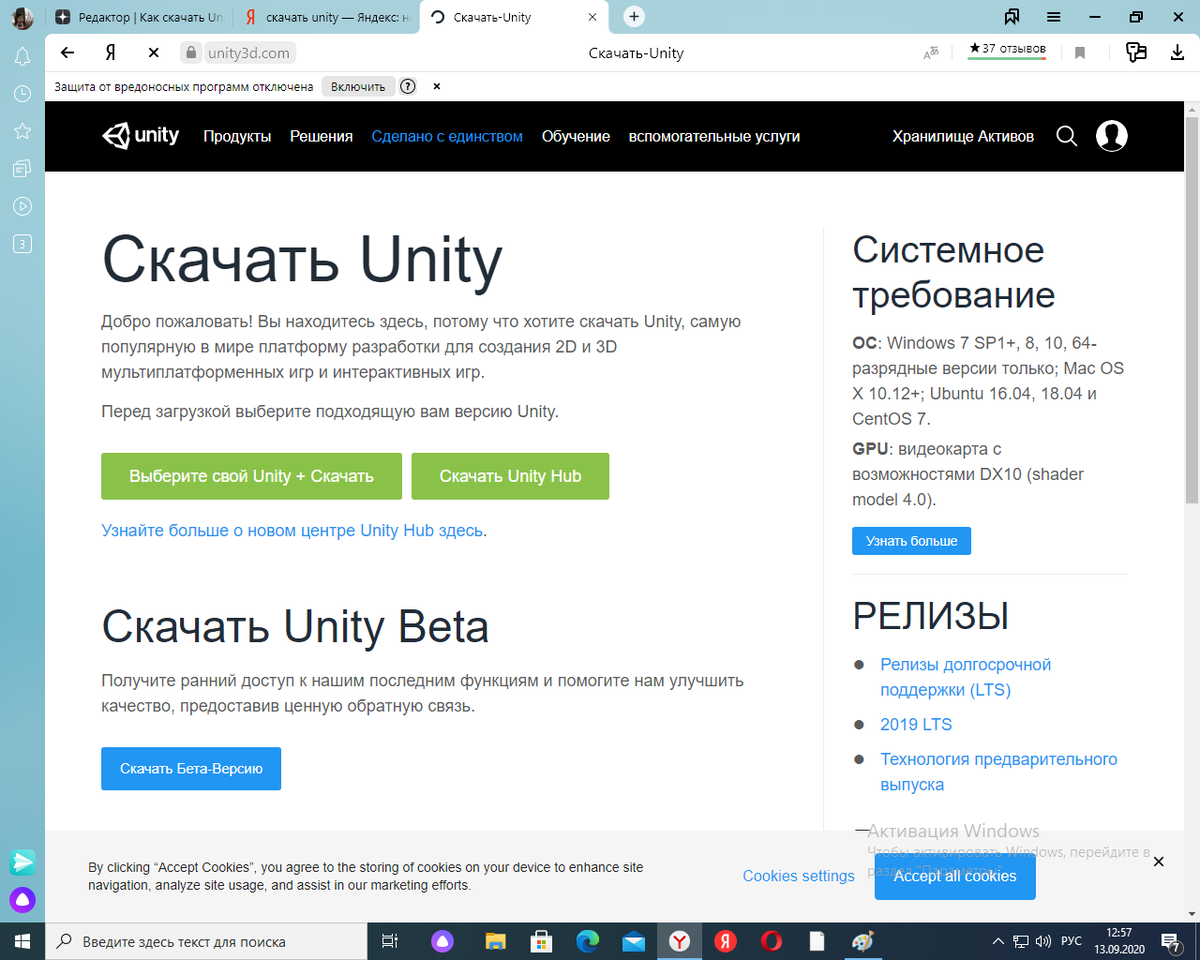Close the cookies consent banner
Viewport: 1200px width, 960px height.
coord(1158,861)
